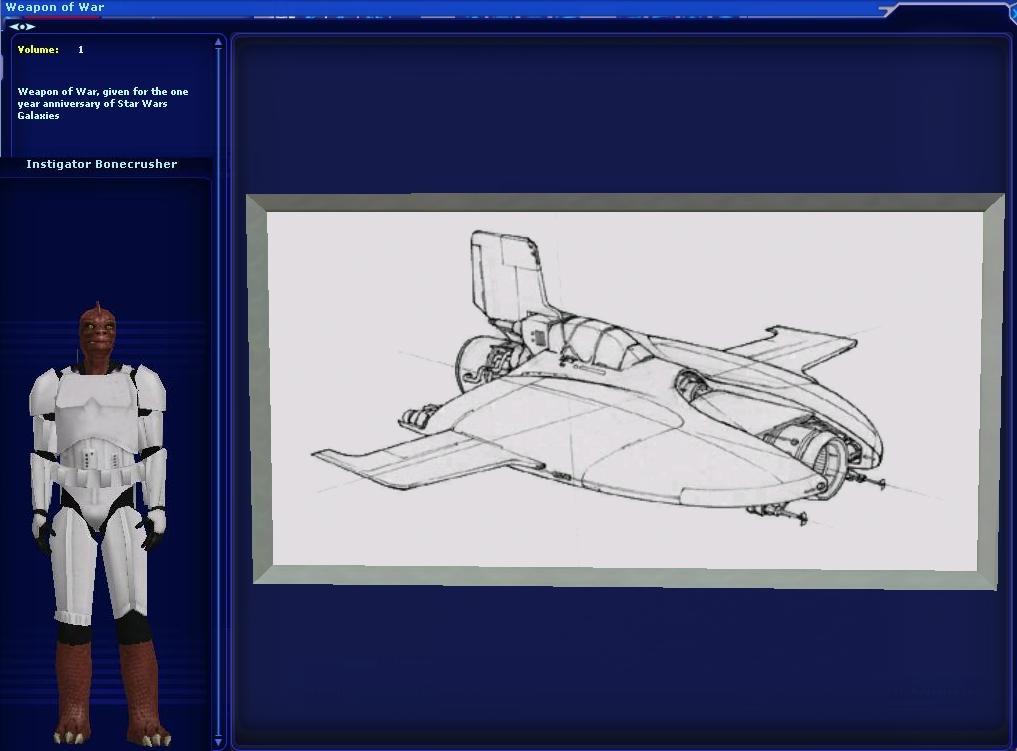Click the Weapon of War painting thumbnail
This screenshot has height=751, width=1017.
(x=625, y=391)
